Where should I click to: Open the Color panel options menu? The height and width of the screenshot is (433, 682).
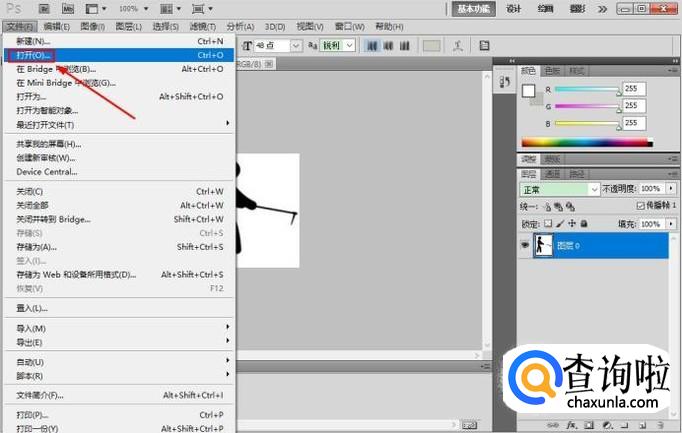pos(673,70)
